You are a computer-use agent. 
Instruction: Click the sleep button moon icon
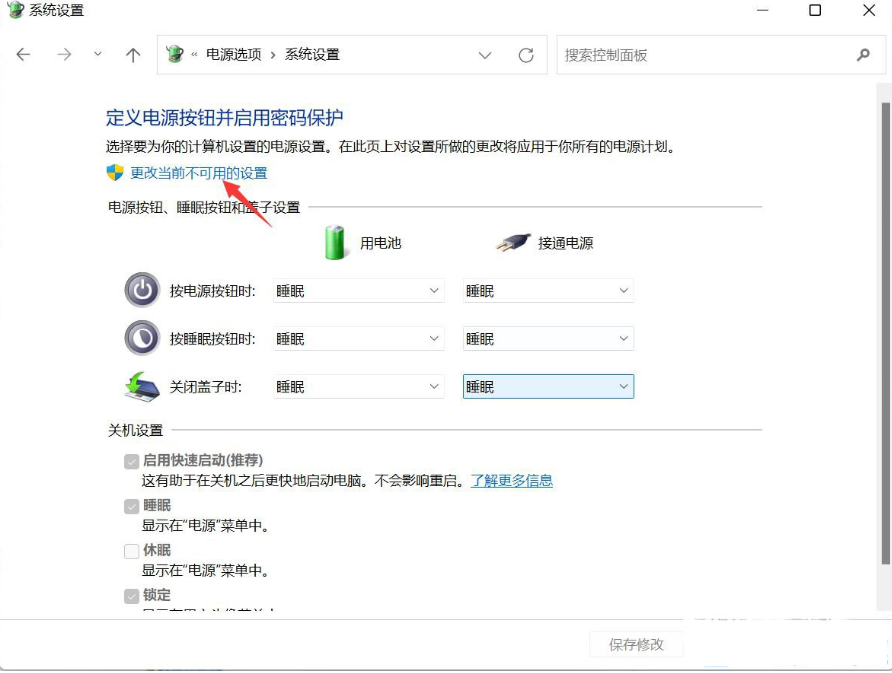point(142,338)
